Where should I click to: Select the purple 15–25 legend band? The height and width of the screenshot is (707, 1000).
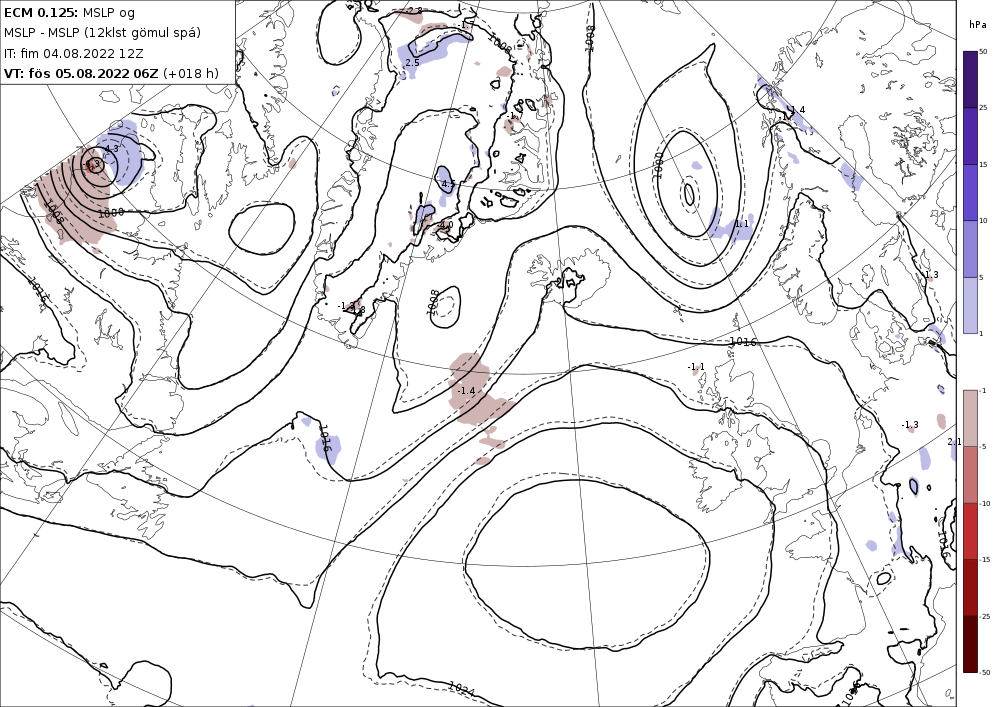click(x=970, y=136)
